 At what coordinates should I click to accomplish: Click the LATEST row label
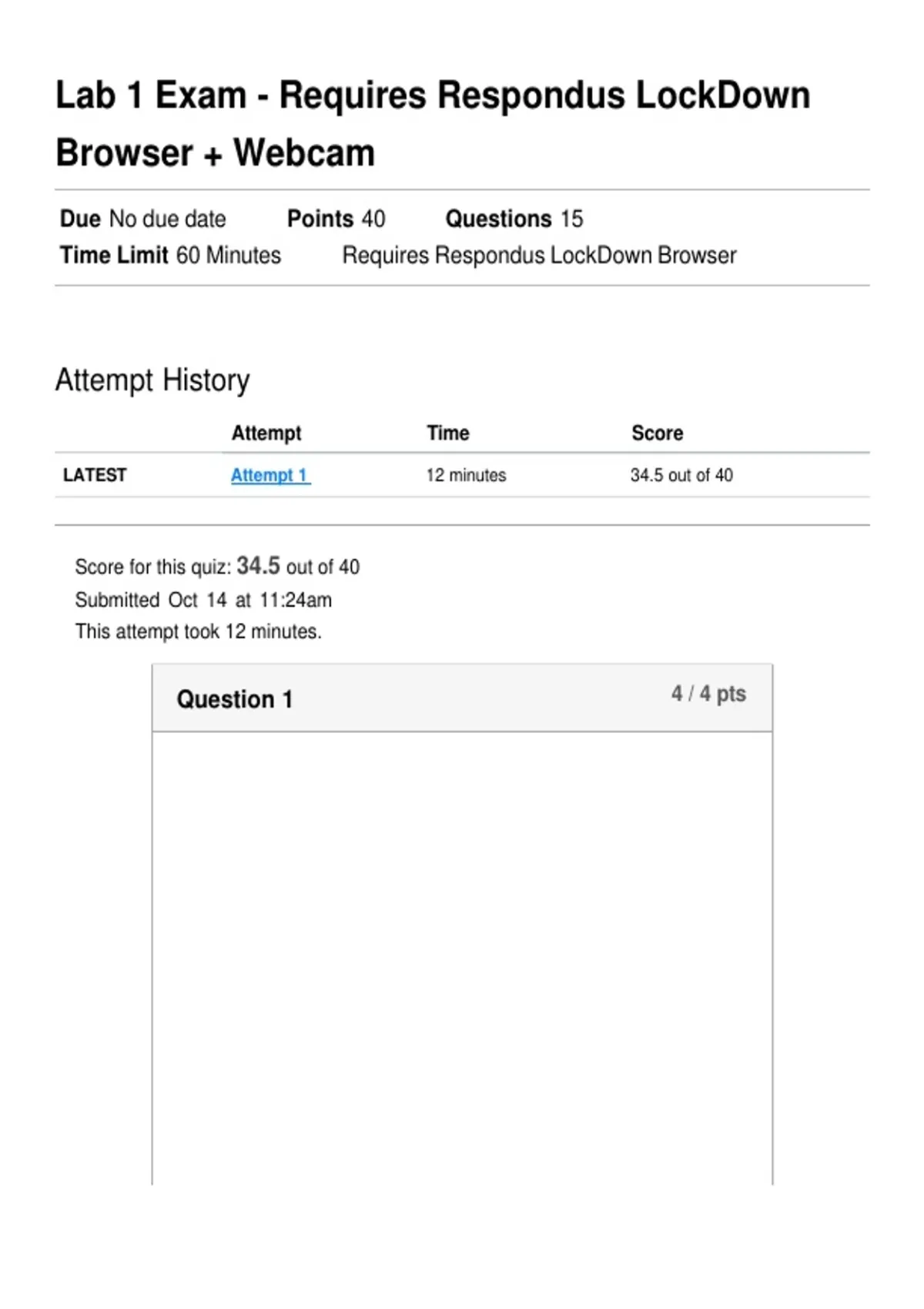coord(95,475)
